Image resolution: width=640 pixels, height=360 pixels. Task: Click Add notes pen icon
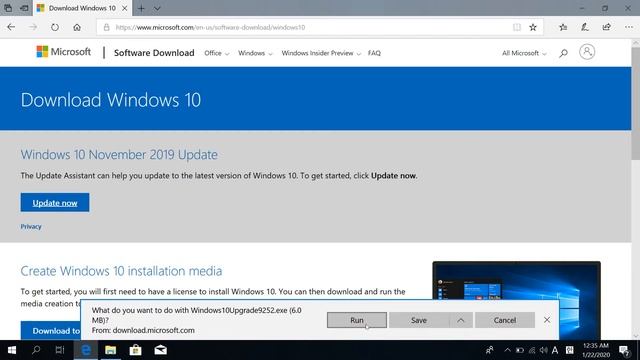pos(585,27)
